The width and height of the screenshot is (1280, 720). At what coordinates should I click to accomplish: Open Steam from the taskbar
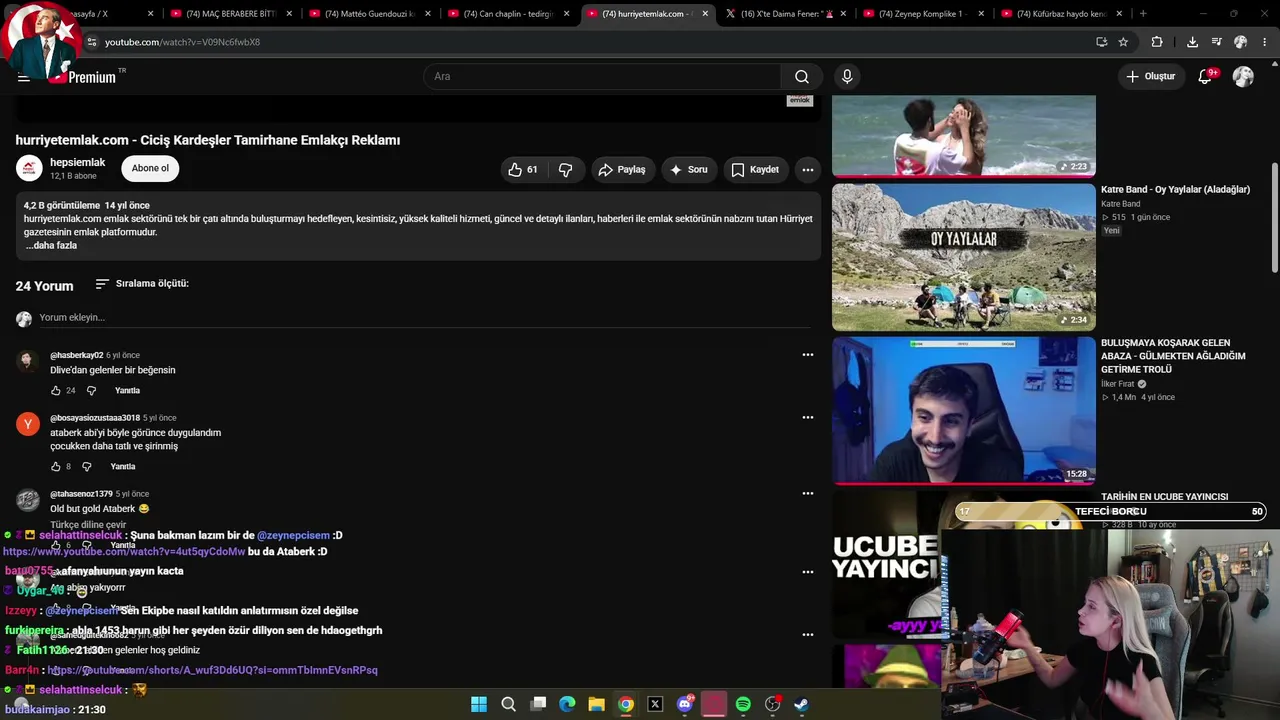pyautogui.click(x=802, y=704)
